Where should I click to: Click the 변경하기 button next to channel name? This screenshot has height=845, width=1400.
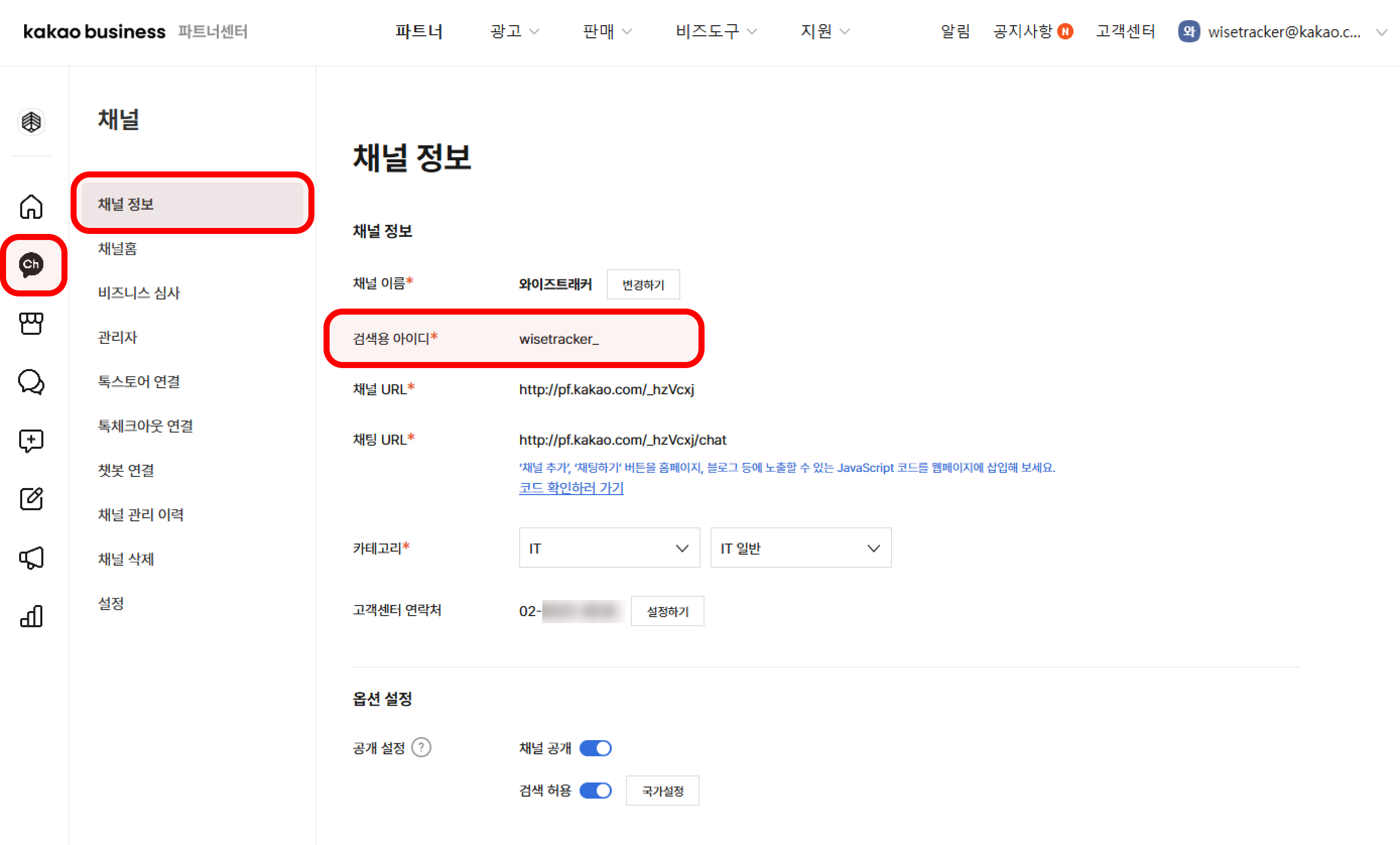click(x=643, y=284)
